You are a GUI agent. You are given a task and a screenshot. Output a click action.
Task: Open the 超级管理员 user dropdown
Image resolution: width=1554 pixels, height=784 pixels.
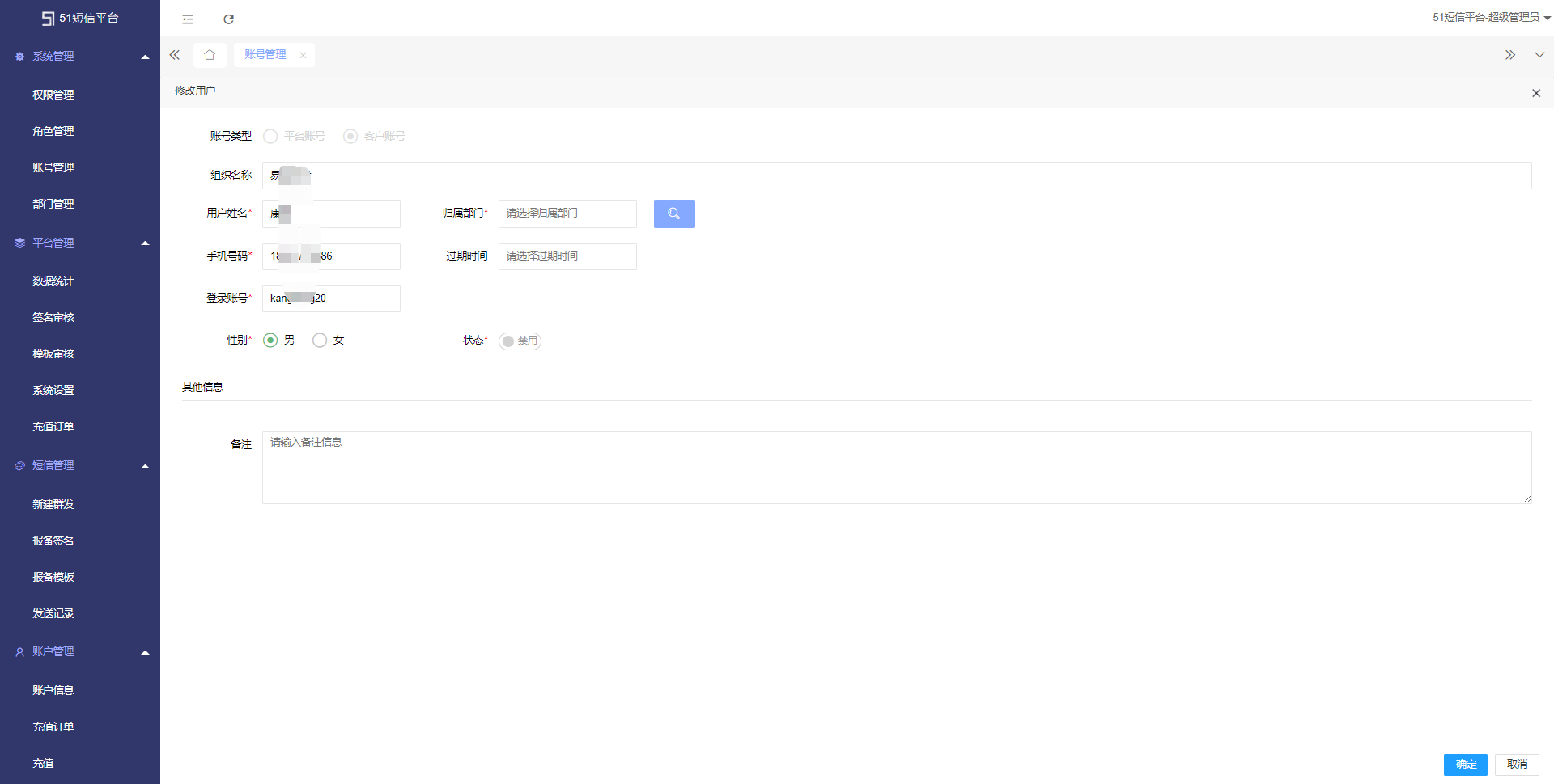pyautogui.click(x=1491, y=17)
